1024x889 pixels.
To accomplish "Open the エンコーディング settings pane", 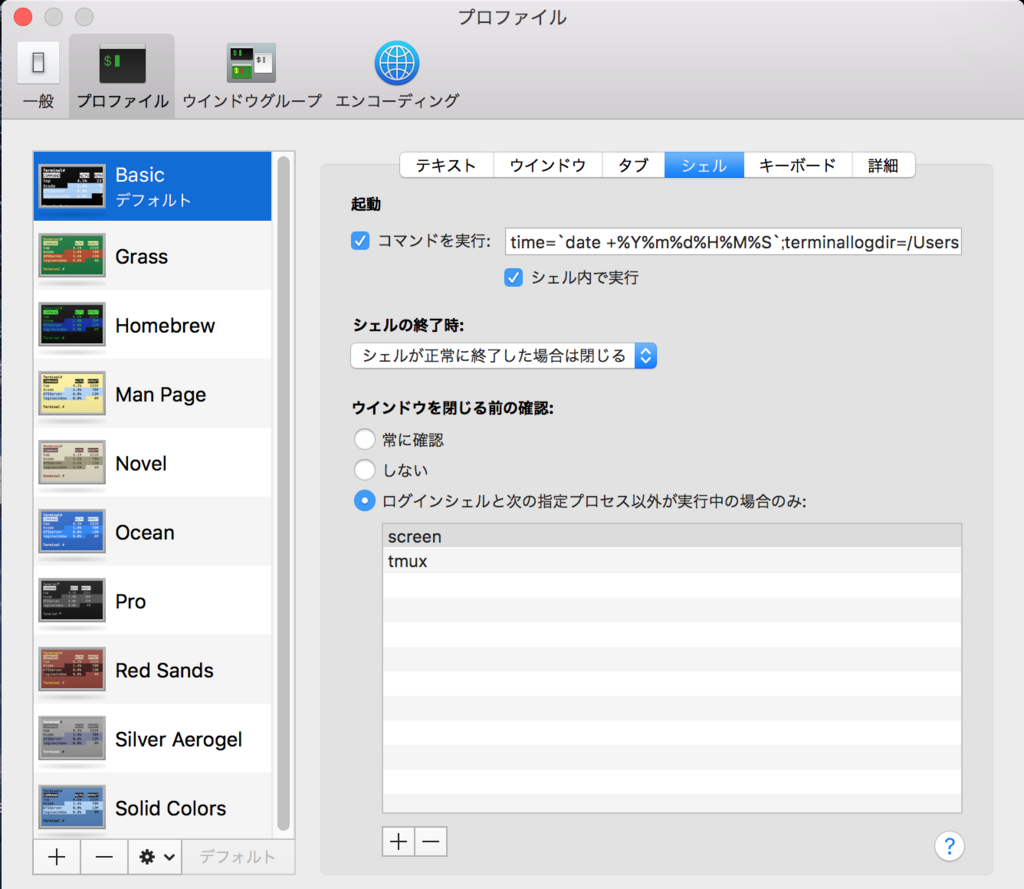I will pyautogui.click(x=396, y=74).
